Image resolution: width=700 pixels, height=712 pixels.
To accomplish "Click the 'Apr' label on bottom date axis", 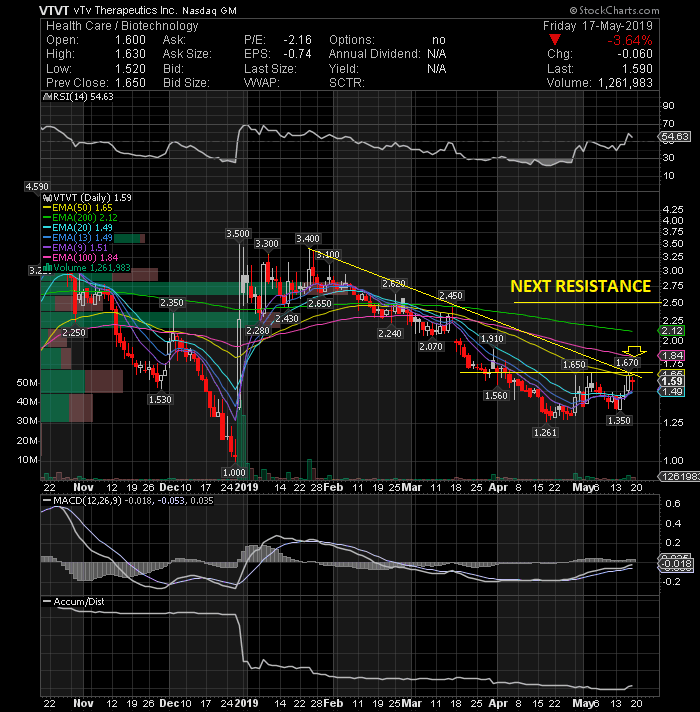I will [x=498, y=703].
